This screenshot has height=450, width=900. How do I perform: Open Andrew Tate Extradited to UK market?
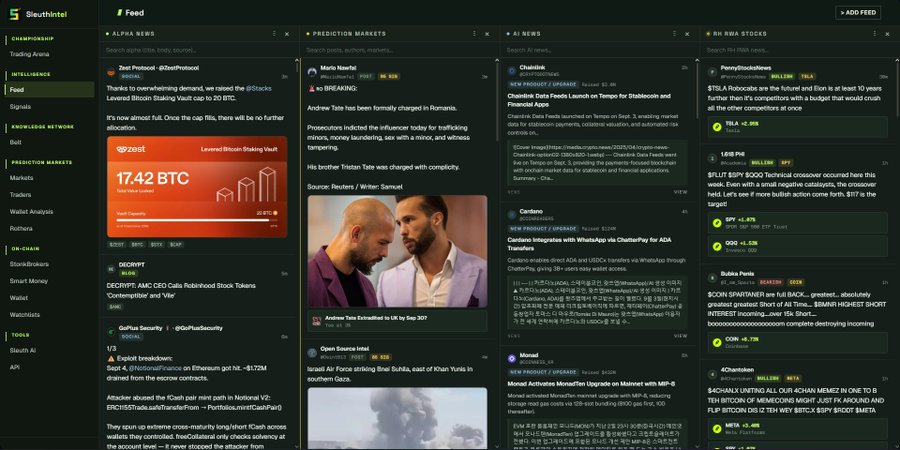[397, 321]
